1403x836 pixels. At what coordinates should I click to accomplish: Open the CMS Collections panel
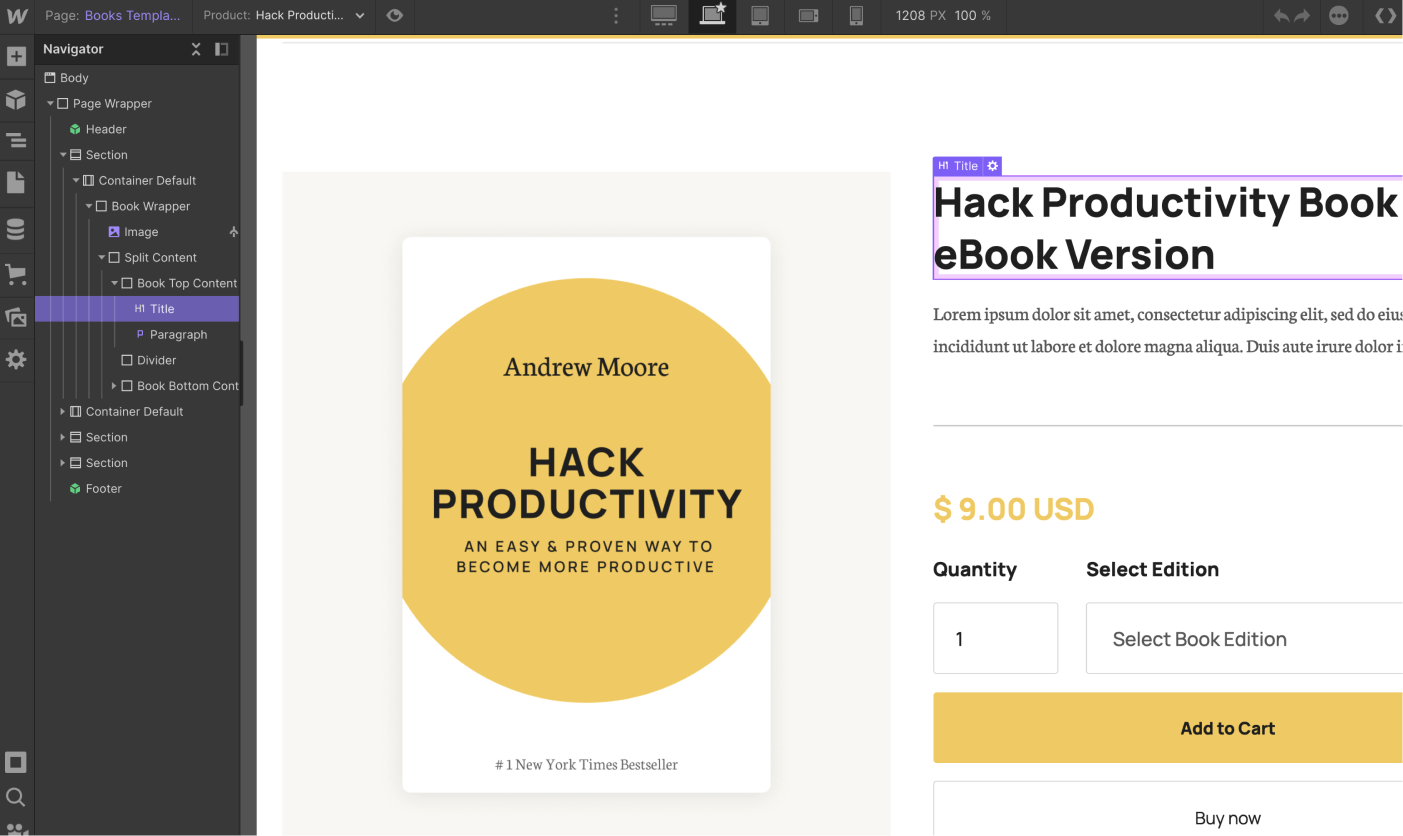[16, 228]
